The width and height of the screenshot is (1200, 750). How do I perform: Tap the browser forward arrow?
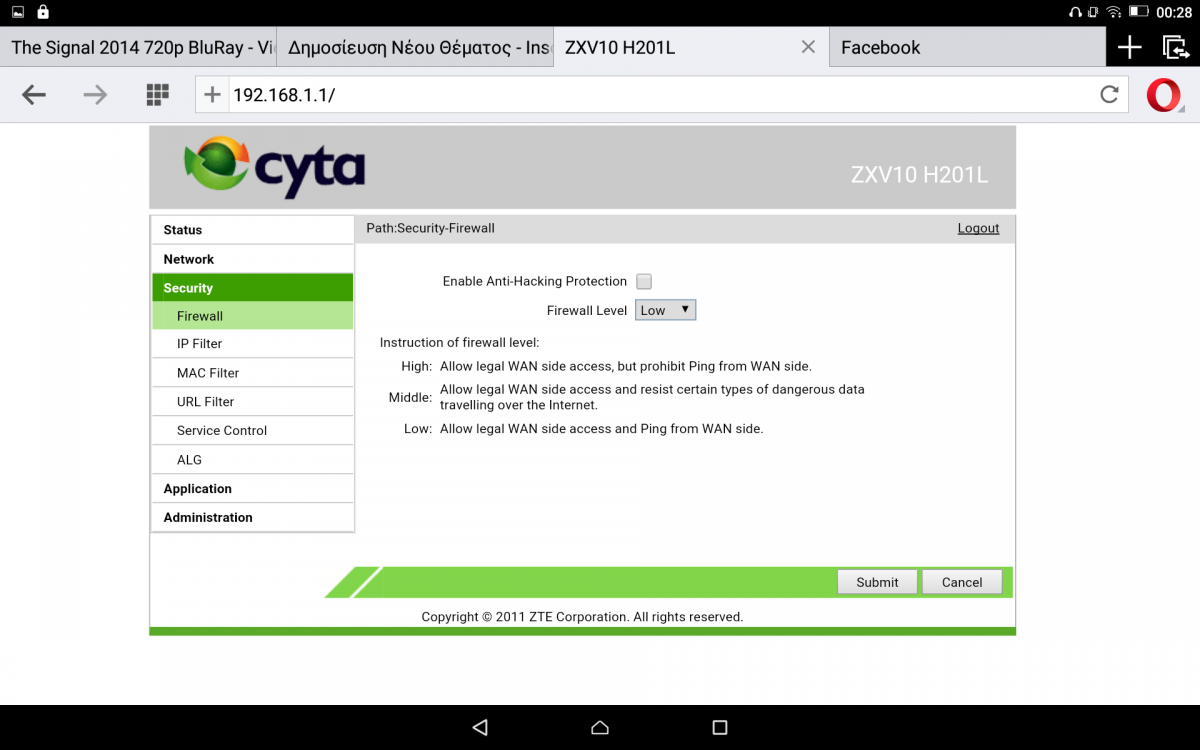pos(95,95)
